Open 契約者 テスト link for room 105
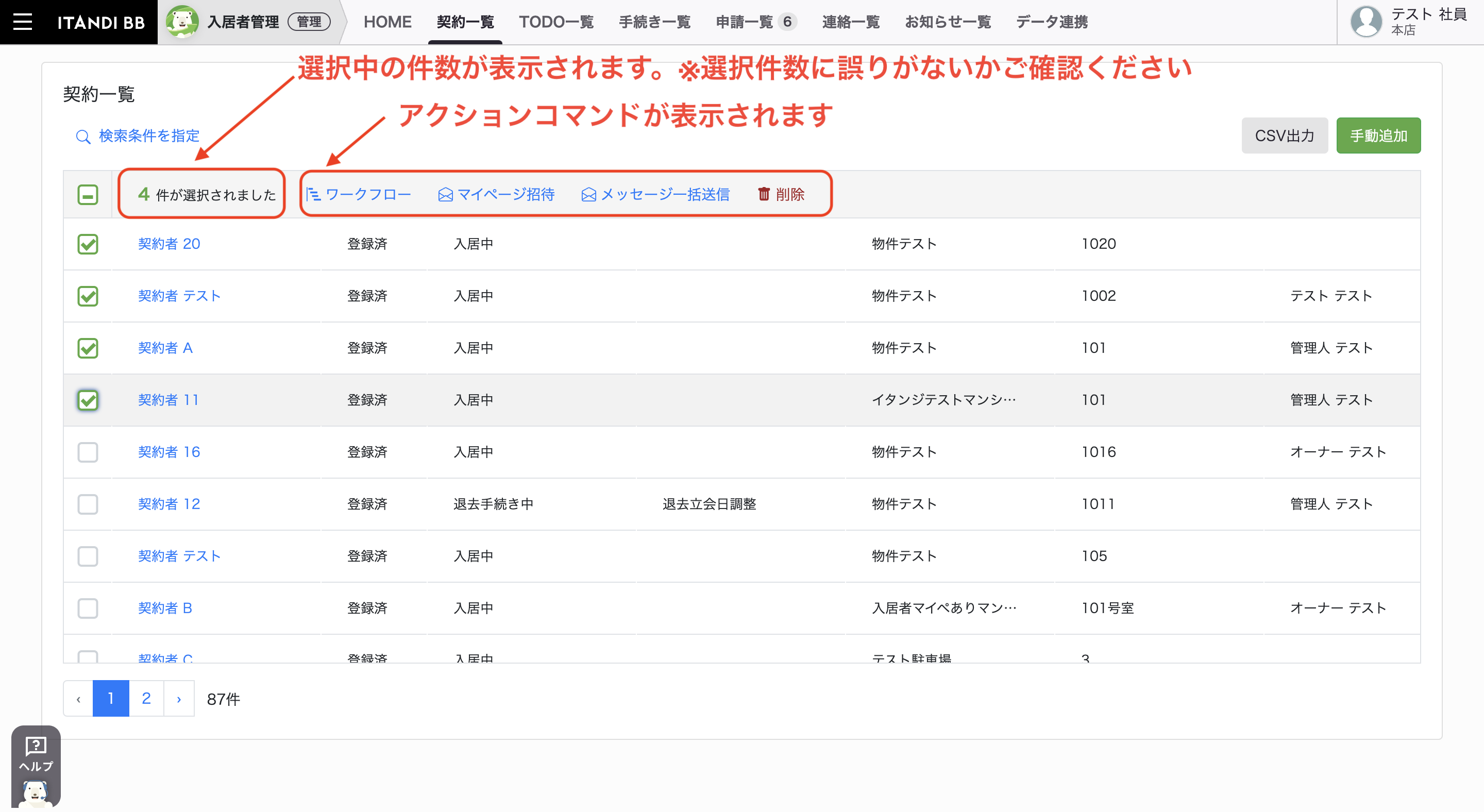This screenshot has width=1484, height=812. pyautogui.click(x=179, y=556)
